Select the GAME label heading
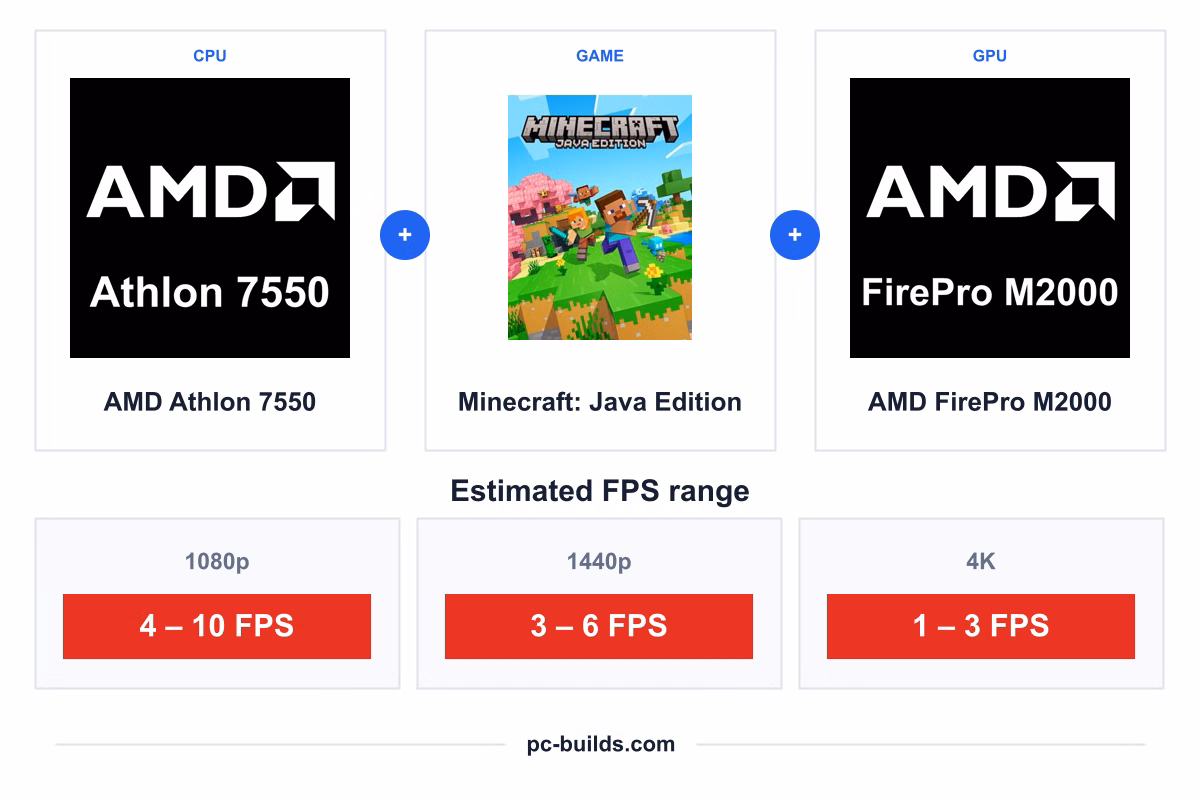Image resolution: width=1200 pixels, height=800 pixels. click(600, 56)
